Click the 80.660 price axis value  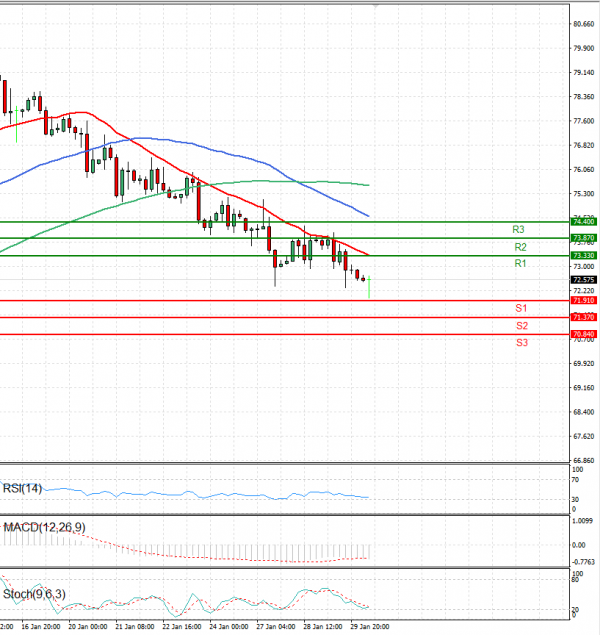(584, 24)
